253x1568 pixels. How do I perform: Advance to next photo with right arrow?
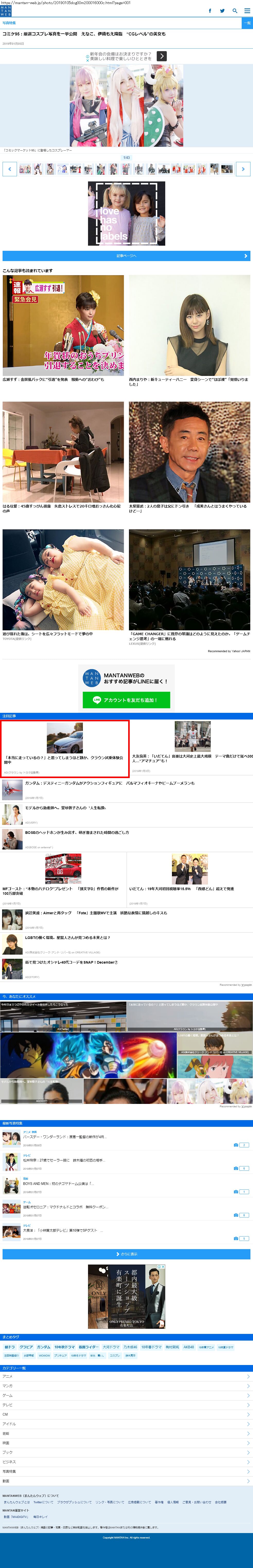click(243, 169)
